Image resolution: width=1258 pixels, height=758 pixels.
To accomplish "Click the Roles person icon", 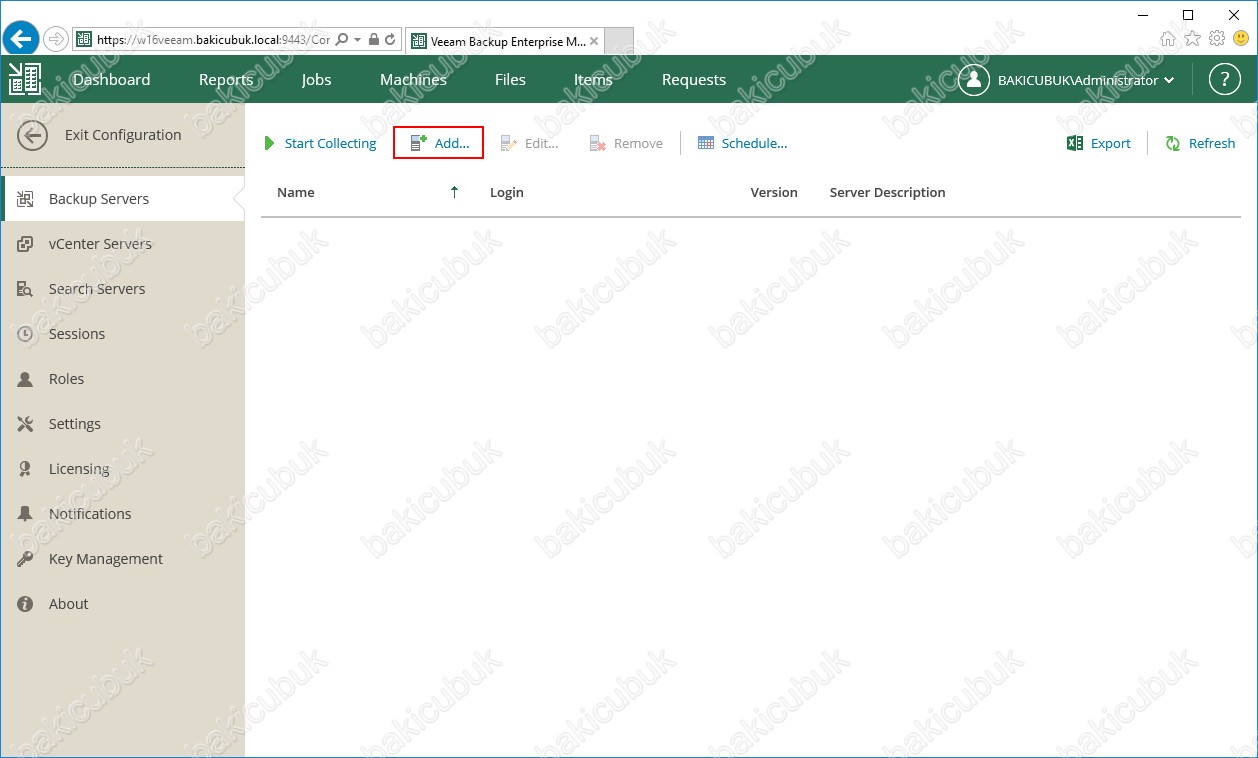I will pyautogui.click(x=26, y=379).
